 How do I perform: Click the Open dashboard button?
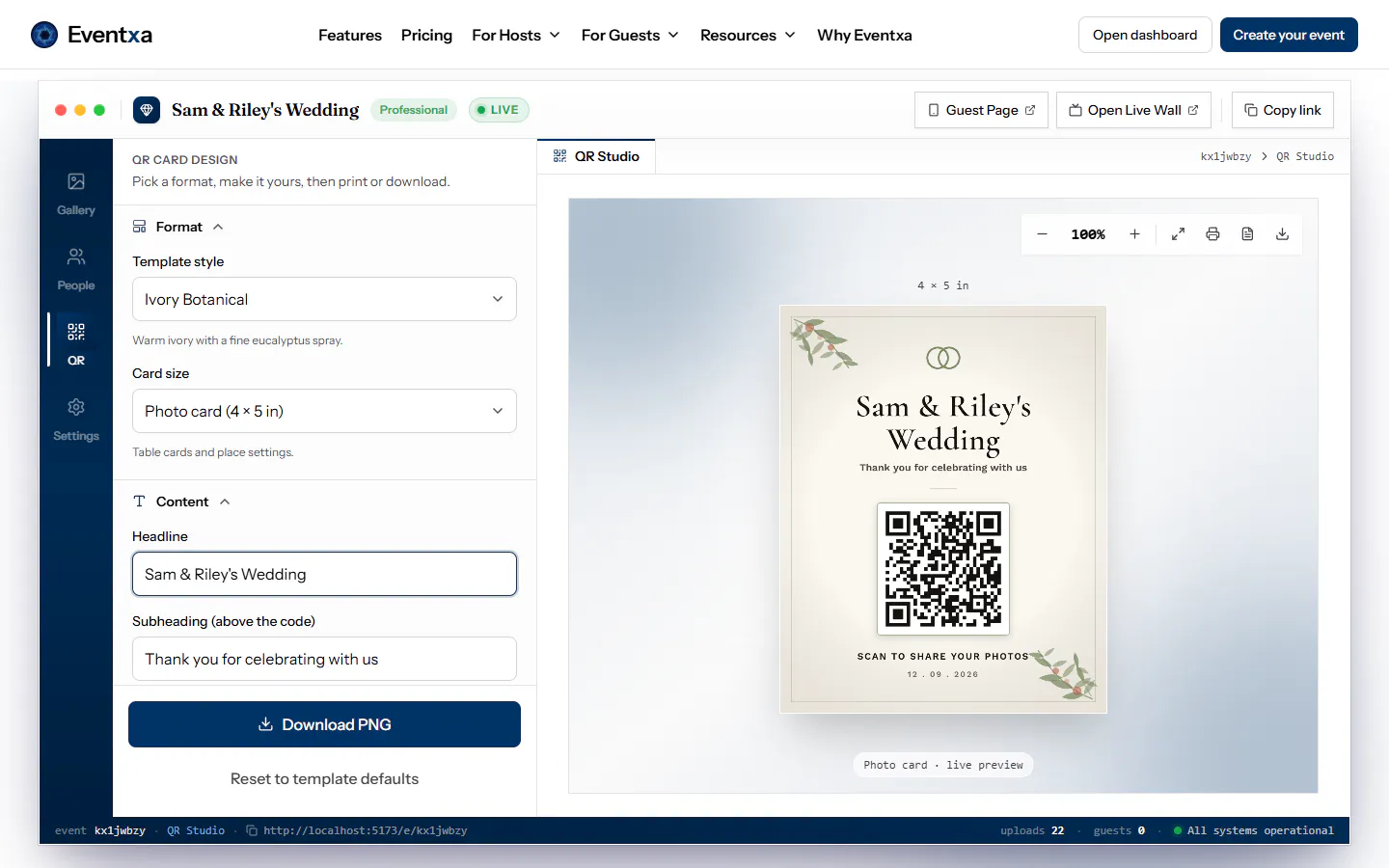(x=1145, y=35)
